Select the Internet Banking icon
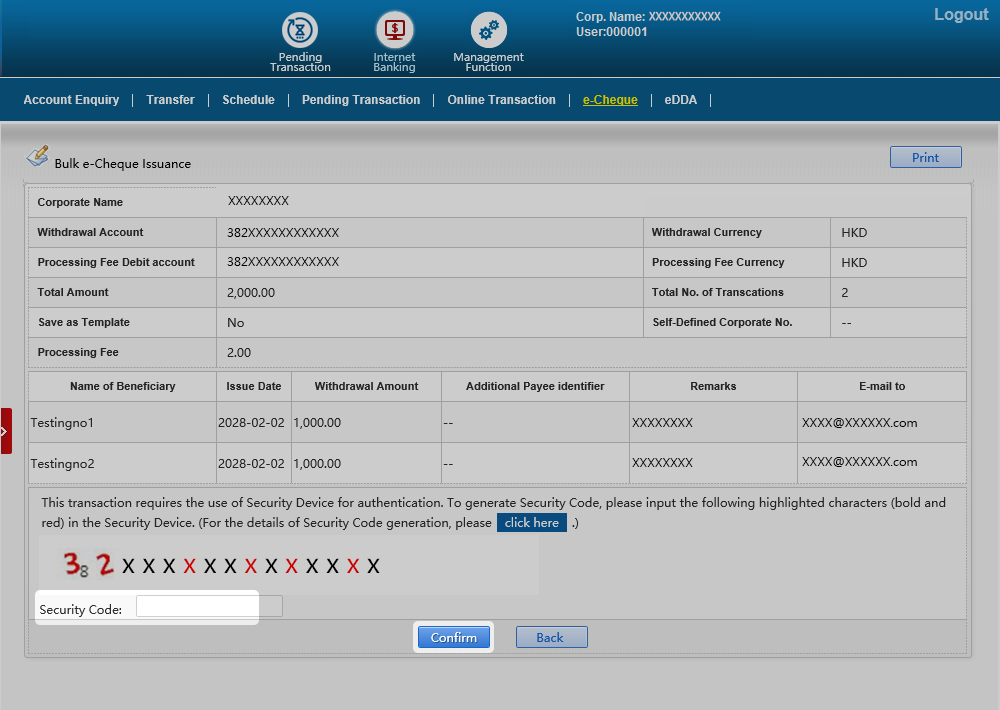The height and width of the screenshot is (710, 1000). click(x=394, y=31)
